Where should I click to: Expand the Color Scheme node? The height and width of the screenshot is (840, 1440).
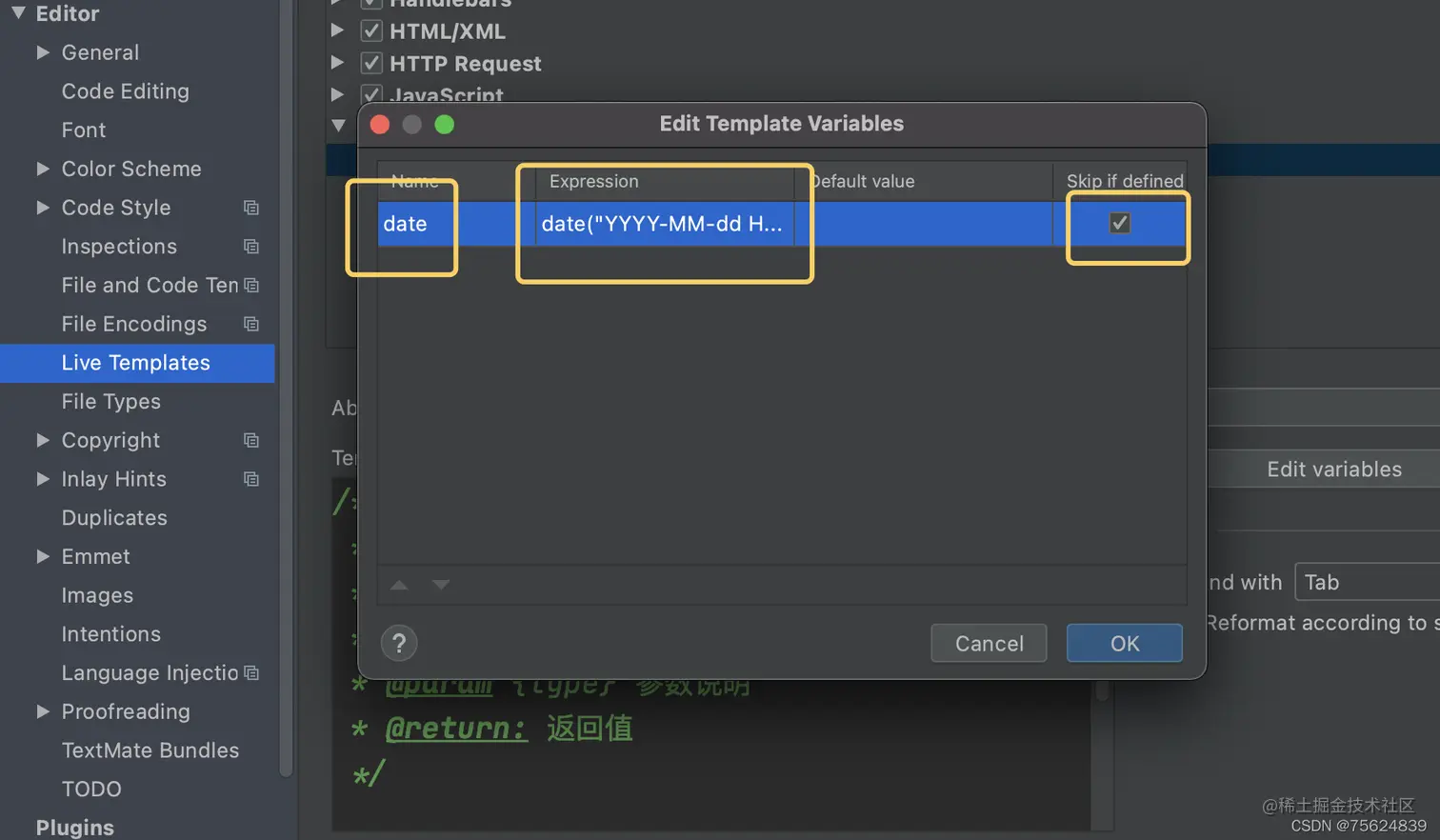click(43, 169)
